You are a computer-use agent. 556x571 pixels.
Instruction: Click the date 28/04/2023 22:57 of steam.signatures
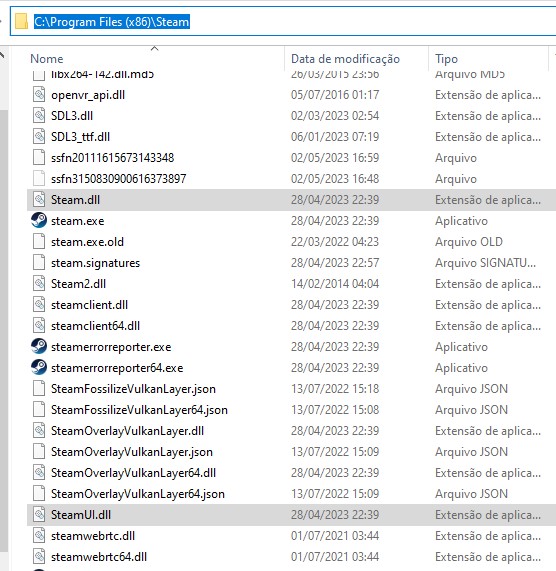click(x=335, y=263)
